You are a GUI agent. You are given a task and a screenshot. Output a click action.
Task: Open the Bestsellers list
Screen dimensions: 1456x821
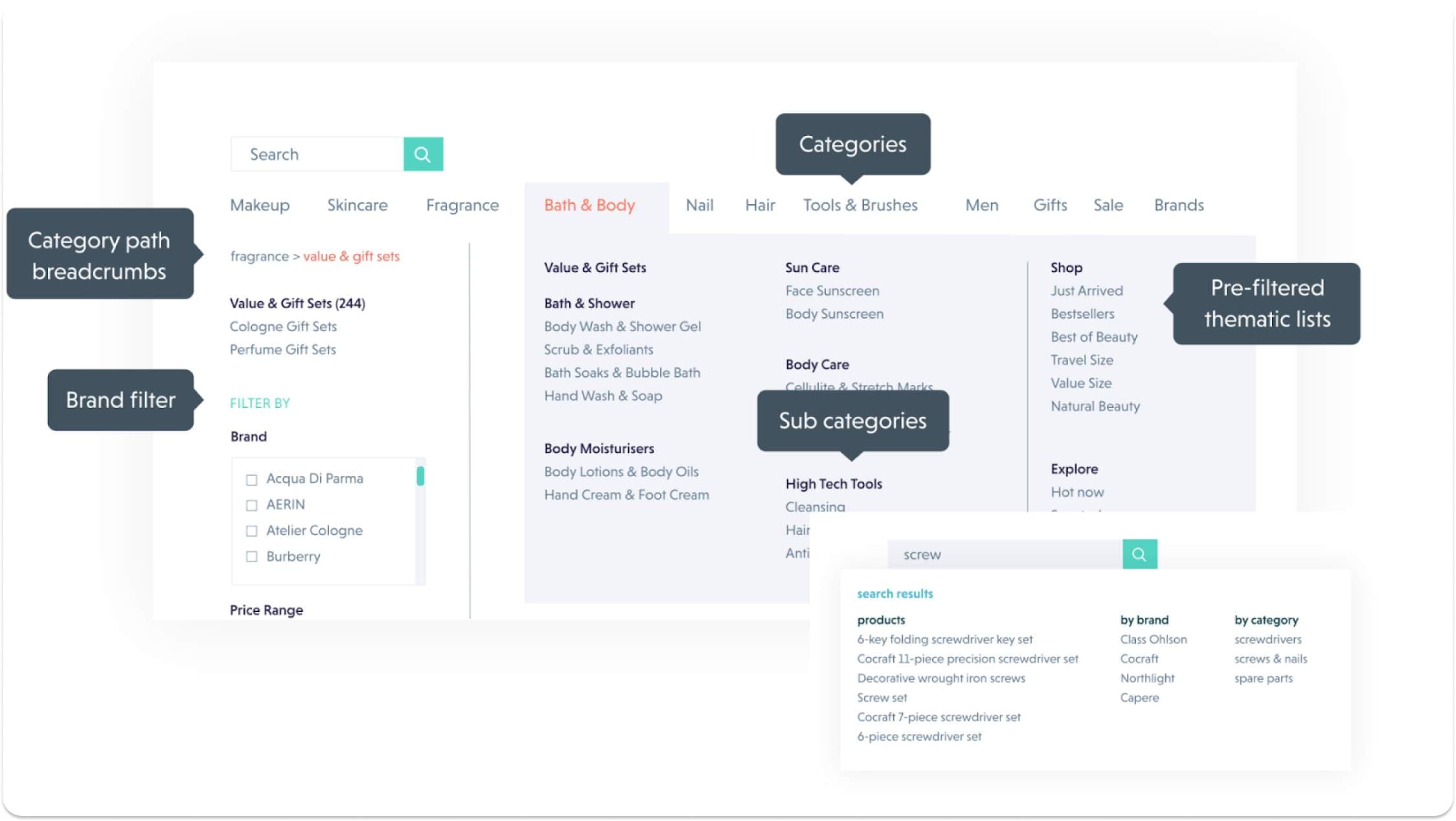(1082, 314)
